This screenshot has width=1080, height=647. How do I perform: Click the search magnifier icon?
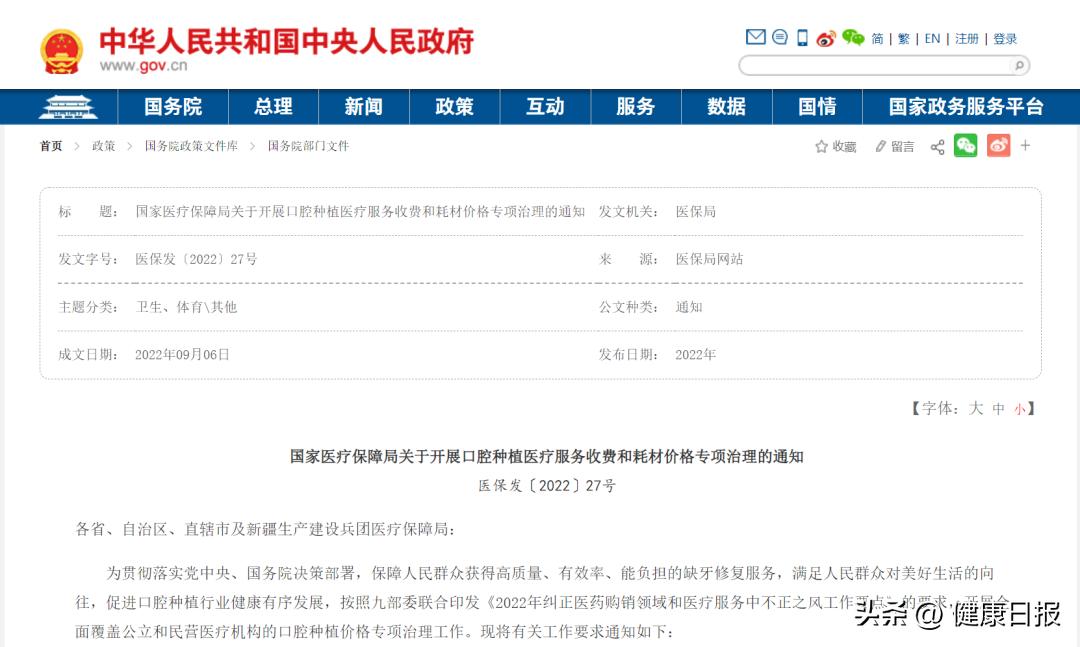click(x=1018, y=64)
